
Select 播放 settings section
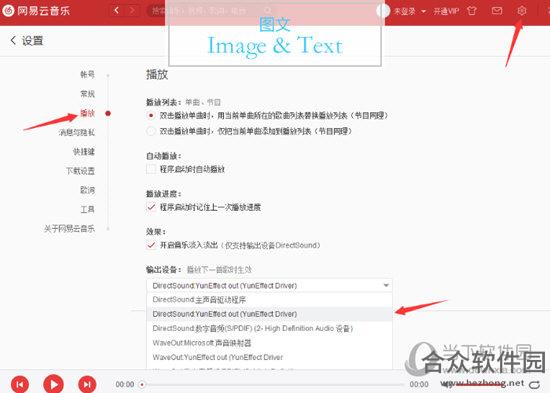(87, 113)
